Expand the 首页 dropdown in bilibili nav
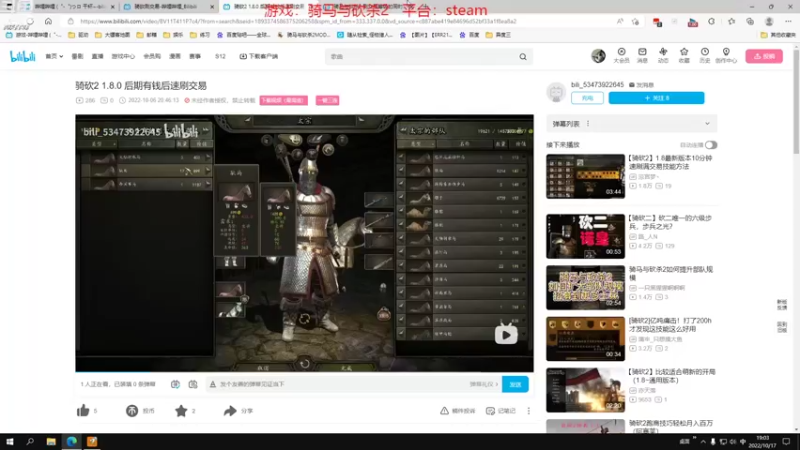 click(54, 56)
